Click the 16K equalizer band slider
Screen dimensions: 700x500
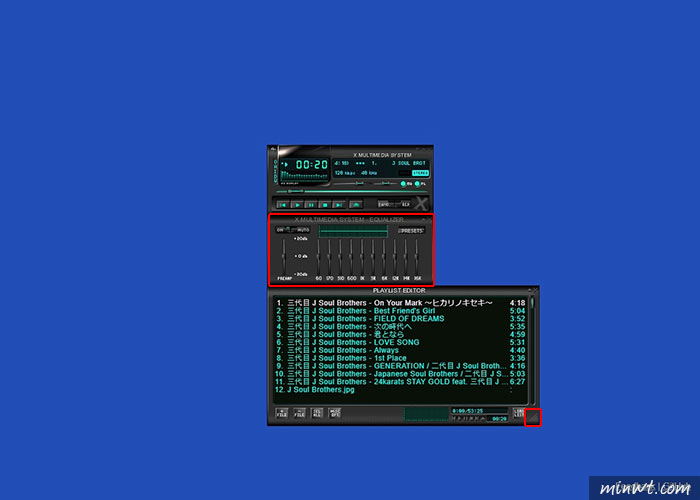coord(417,257)
